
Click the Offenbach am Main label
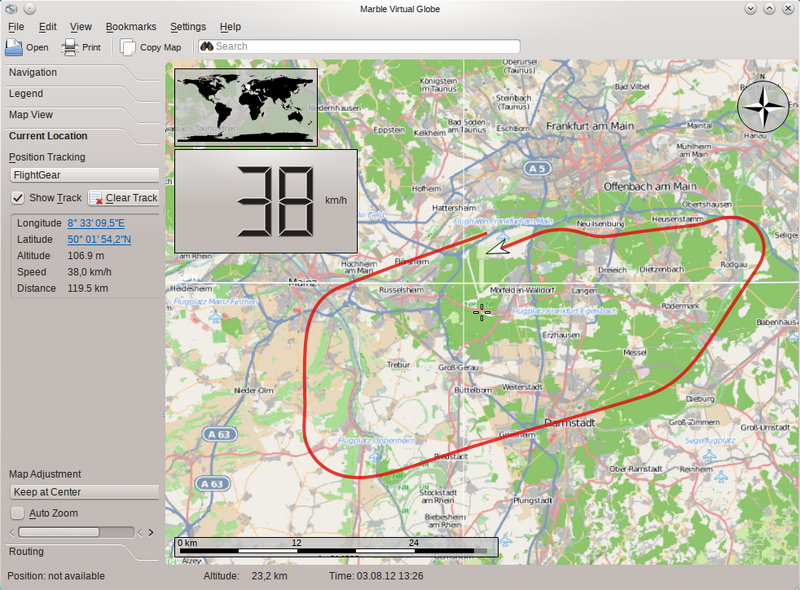click(650, 186)
